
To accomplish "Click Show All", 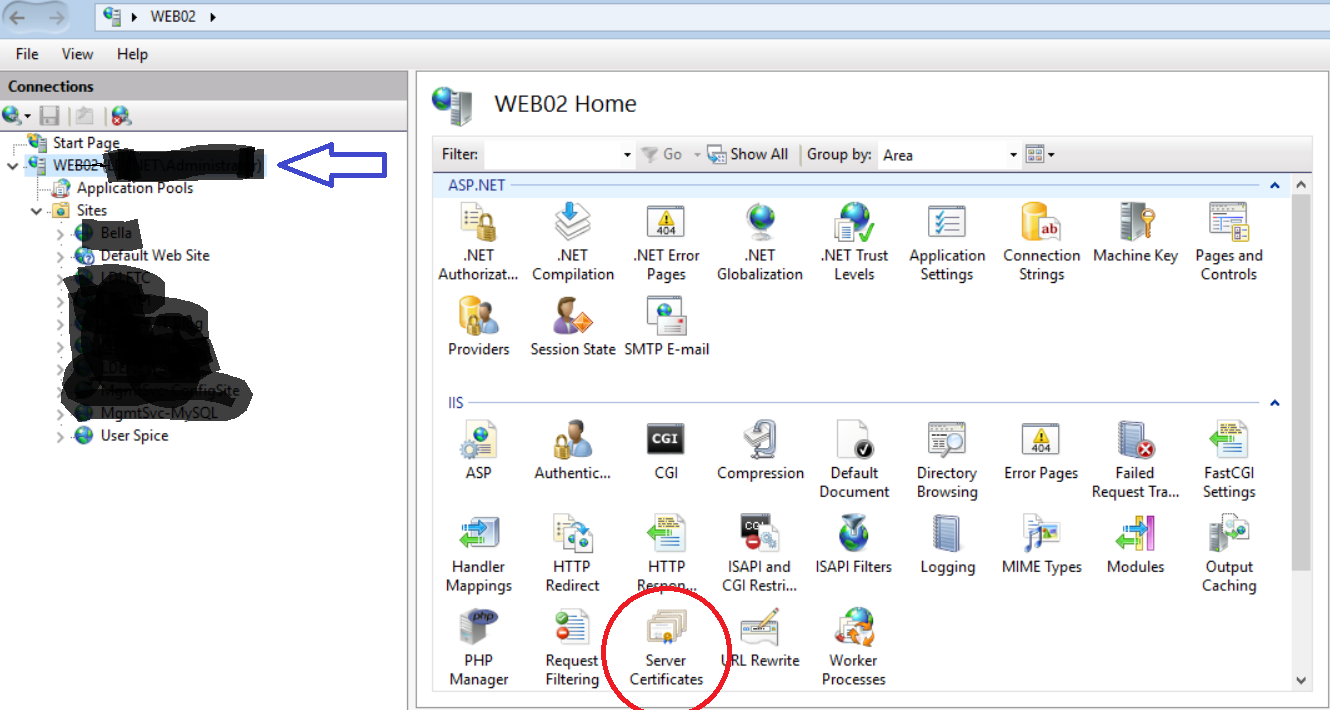I will coord(748,154).
